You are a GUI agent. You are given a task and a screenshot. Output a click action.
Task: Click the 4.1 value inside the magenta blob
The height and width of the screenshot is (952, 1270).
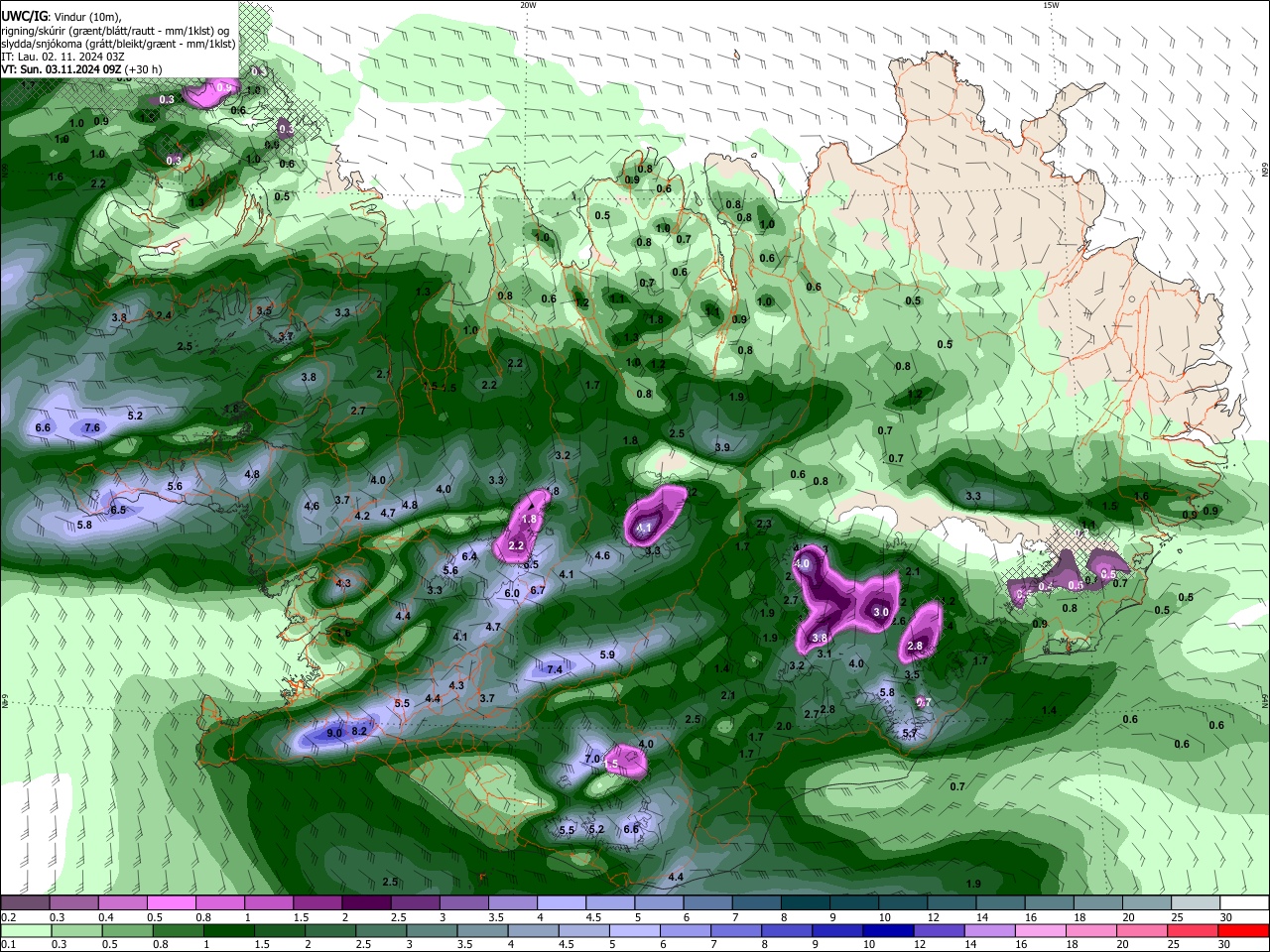[x=645, y=528]
